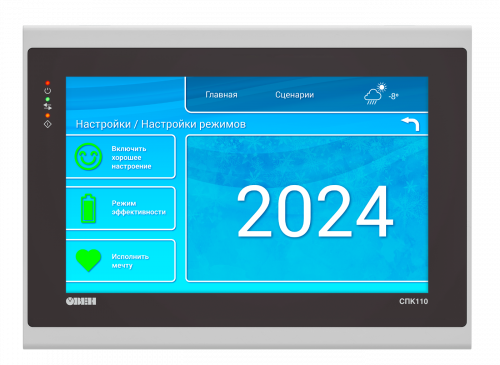
Task: Click the data exchange arrows icon on bezel
Action: pos(48,106)
